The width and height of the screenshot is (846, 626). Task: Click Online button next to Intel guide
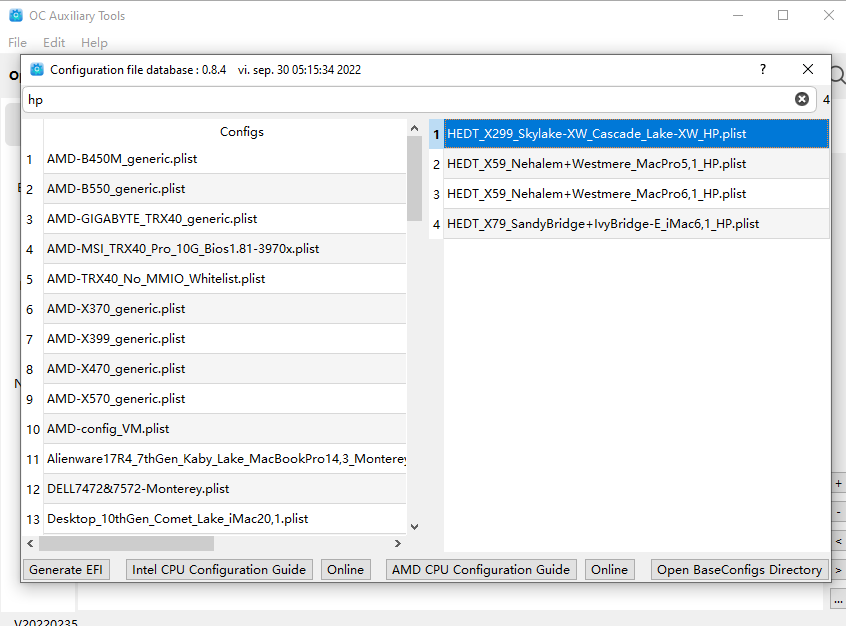point(345,570)
